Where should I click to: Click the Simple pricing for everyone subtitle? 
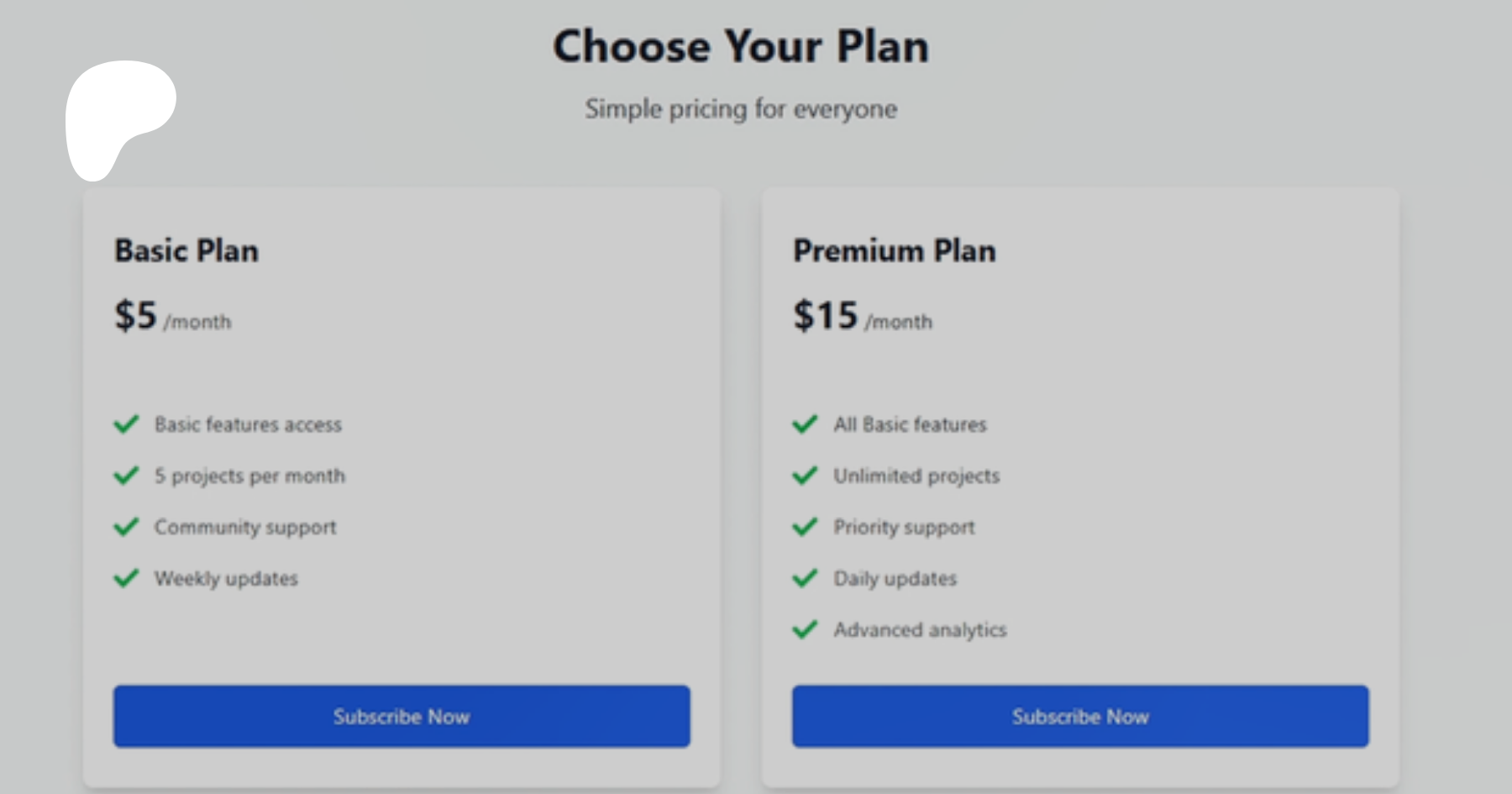[x=741, y=109]
